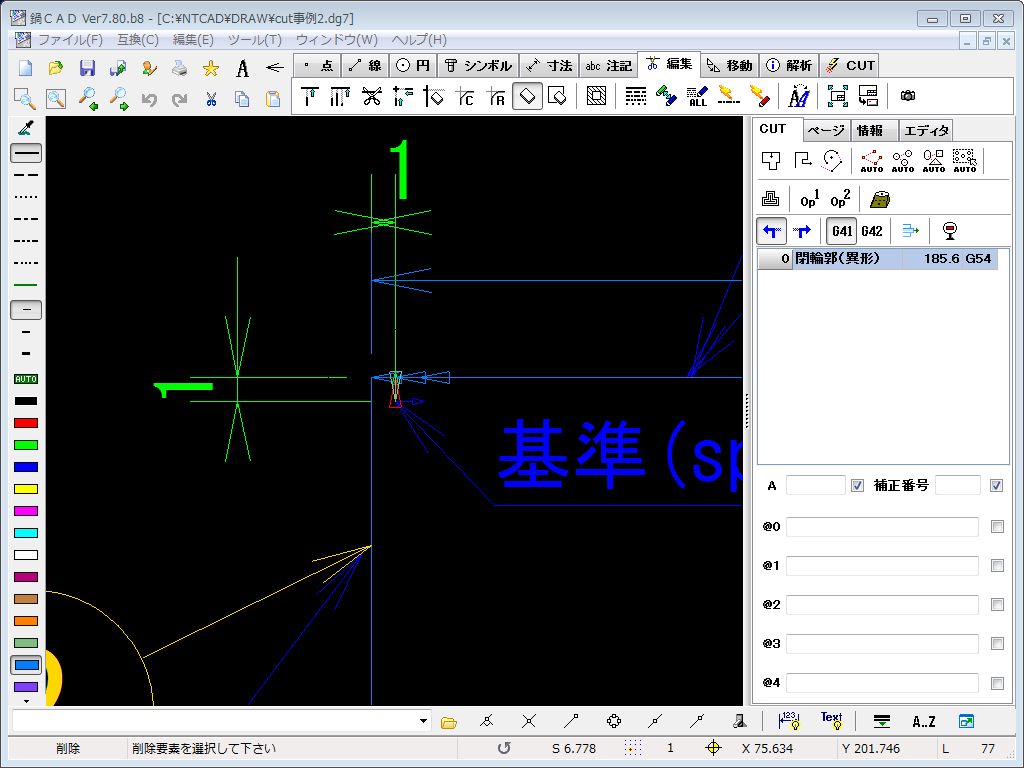Expand the color palette list at bottom
This screenshot has width=1024, height=768.
click(26, 702)
